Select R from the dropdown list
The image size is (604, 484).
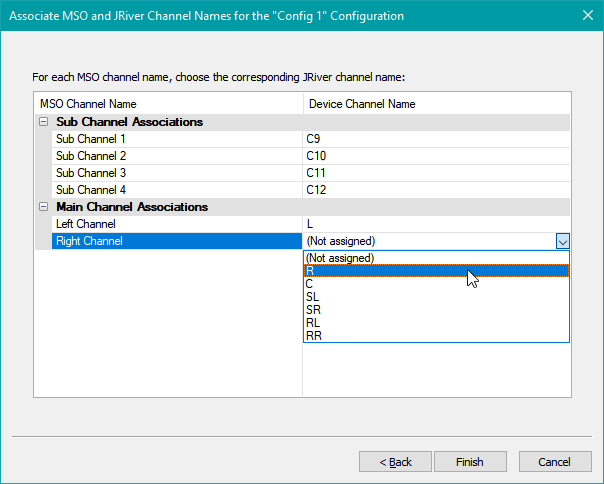click(436, 271)
